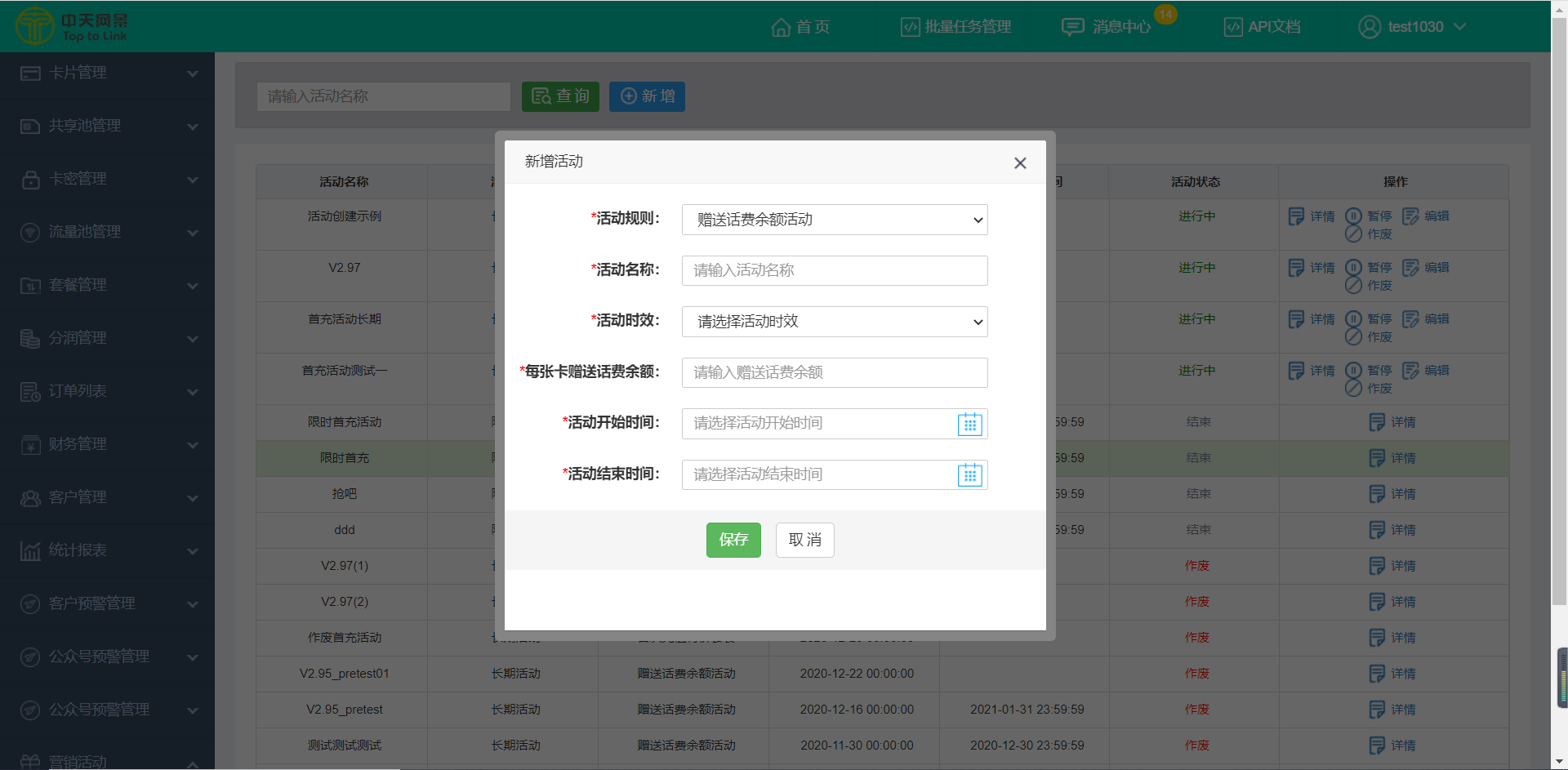Viewport: 1568px width, 770px height.
Task: Click the 中天网景 Top to Link logo
Action: (72, 26)
